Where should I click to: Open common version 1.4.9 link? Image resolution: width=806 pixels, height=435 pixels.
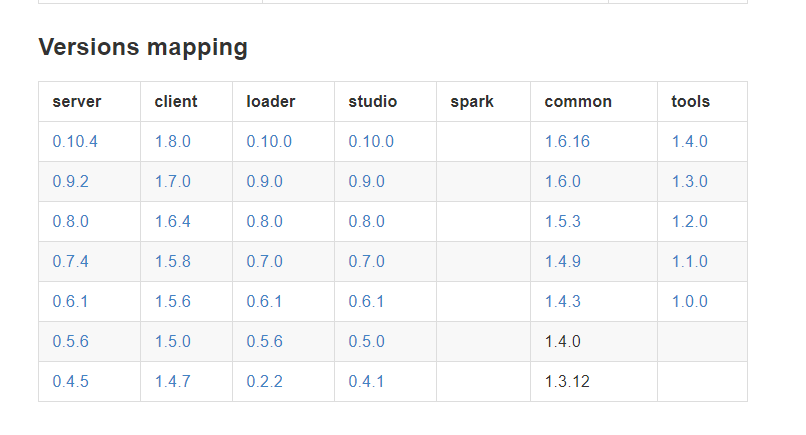563,262
